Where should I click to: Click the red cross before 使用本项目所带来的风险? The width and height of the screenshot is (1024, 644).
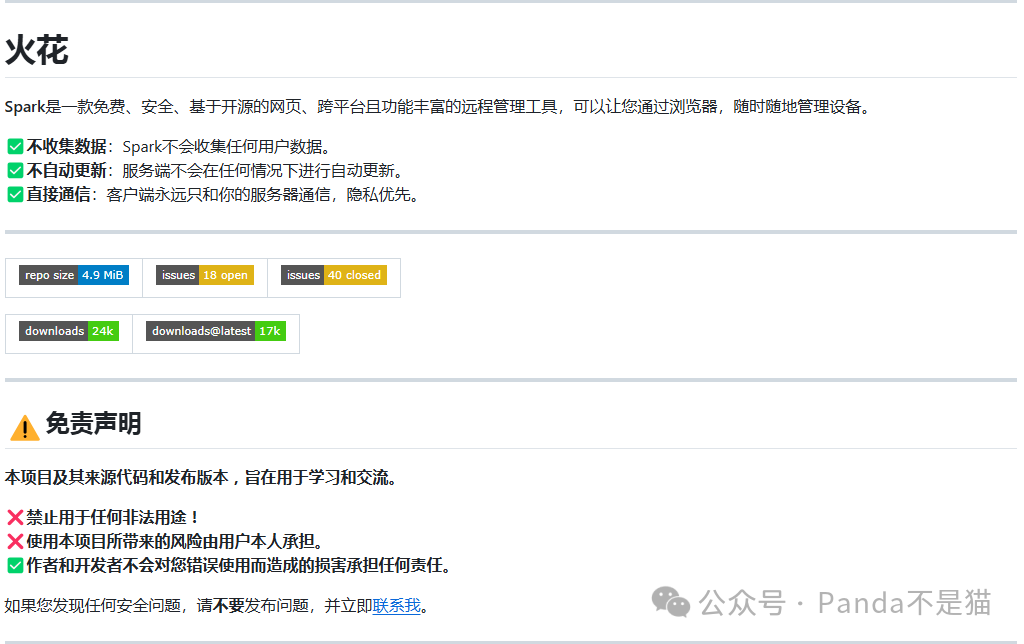[15, 541]
